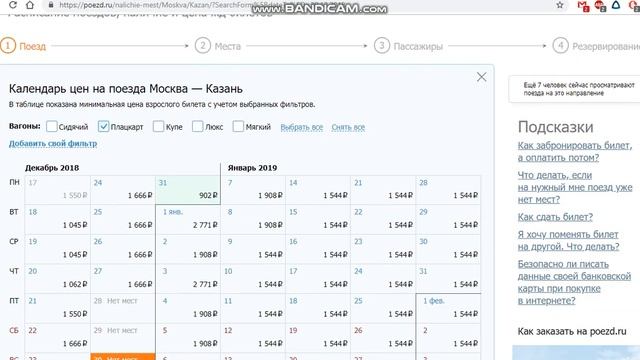The width and height of the screenshot is (640, 360).
Task: Select January 19 priced 1 544 ₽
Action: tap(318, 338)
